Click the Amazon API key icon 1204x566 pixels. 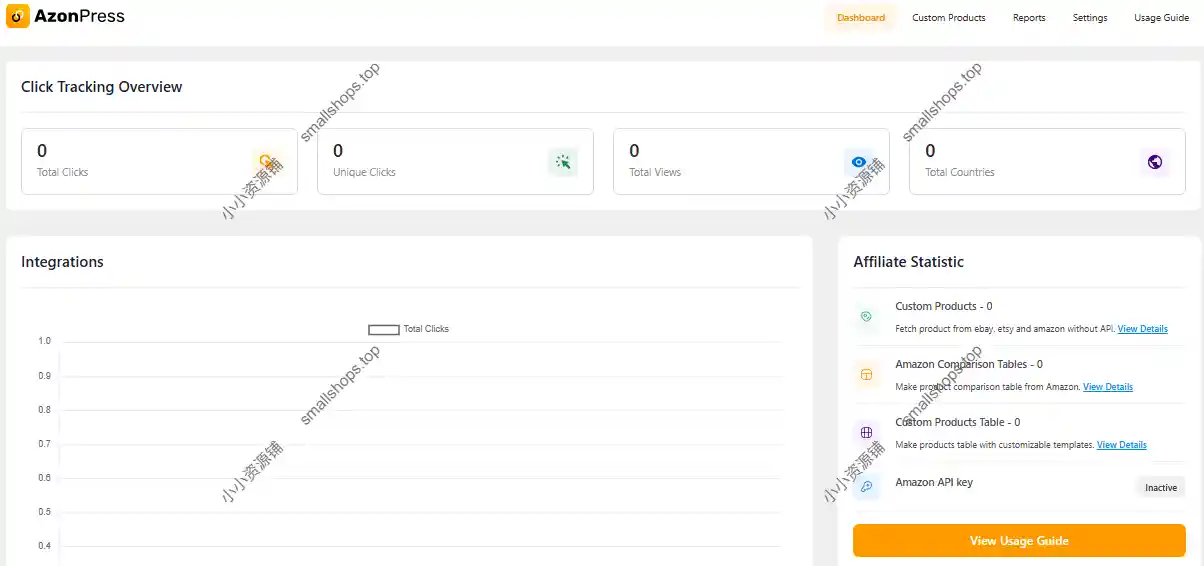click(x=866, y=487)
